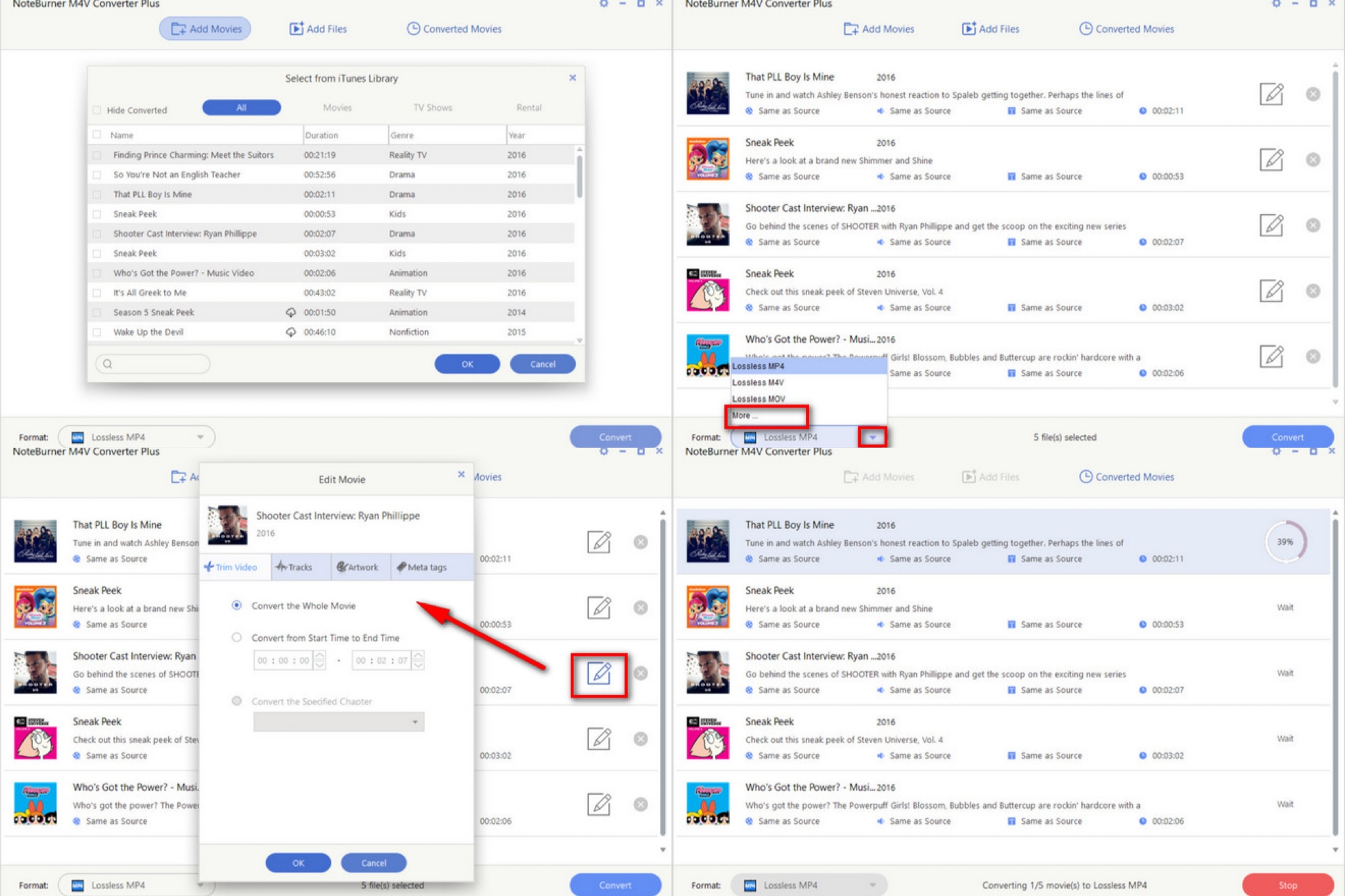
Task: Edit That PLL Boy Is Mine beside Edit Movie dialog
Action: point(599,542)
